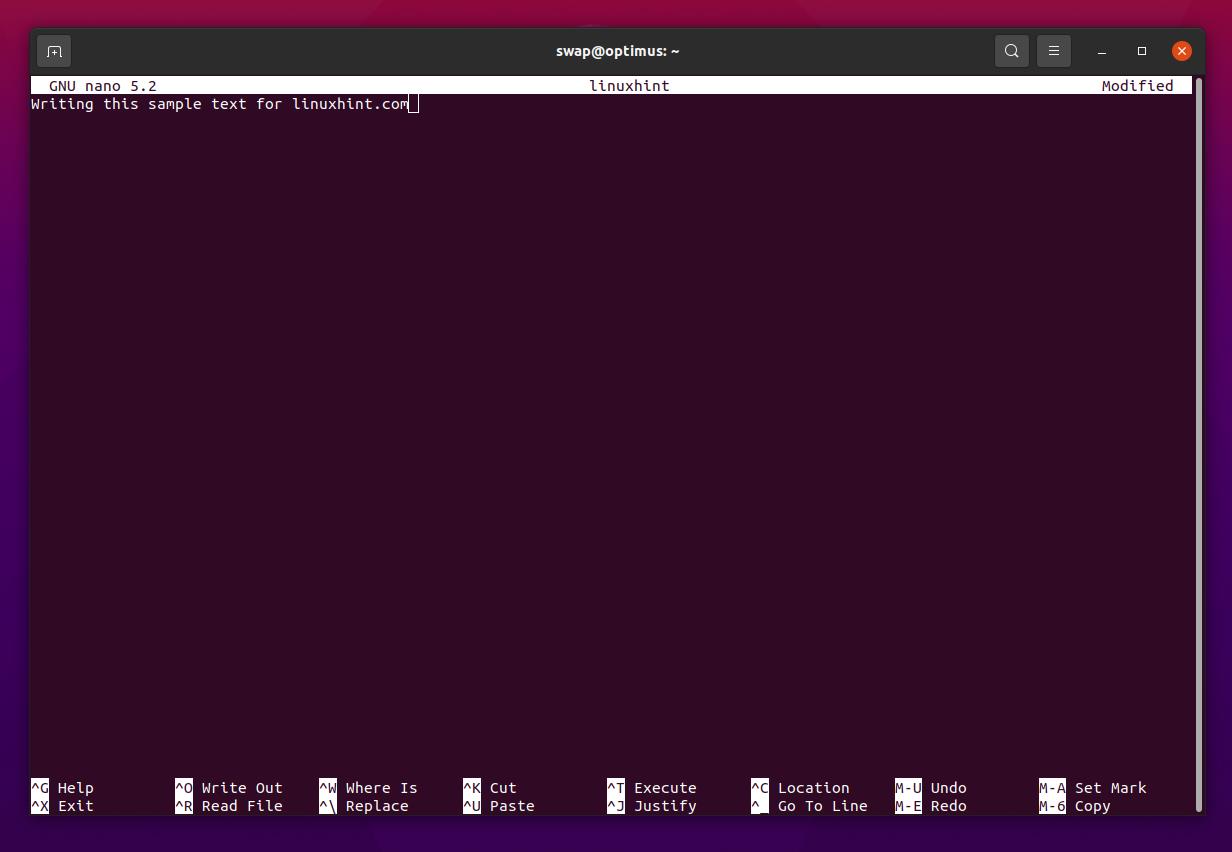
Task: Click the M-A Set Mark shortcut
Action: click(1093, 788)
